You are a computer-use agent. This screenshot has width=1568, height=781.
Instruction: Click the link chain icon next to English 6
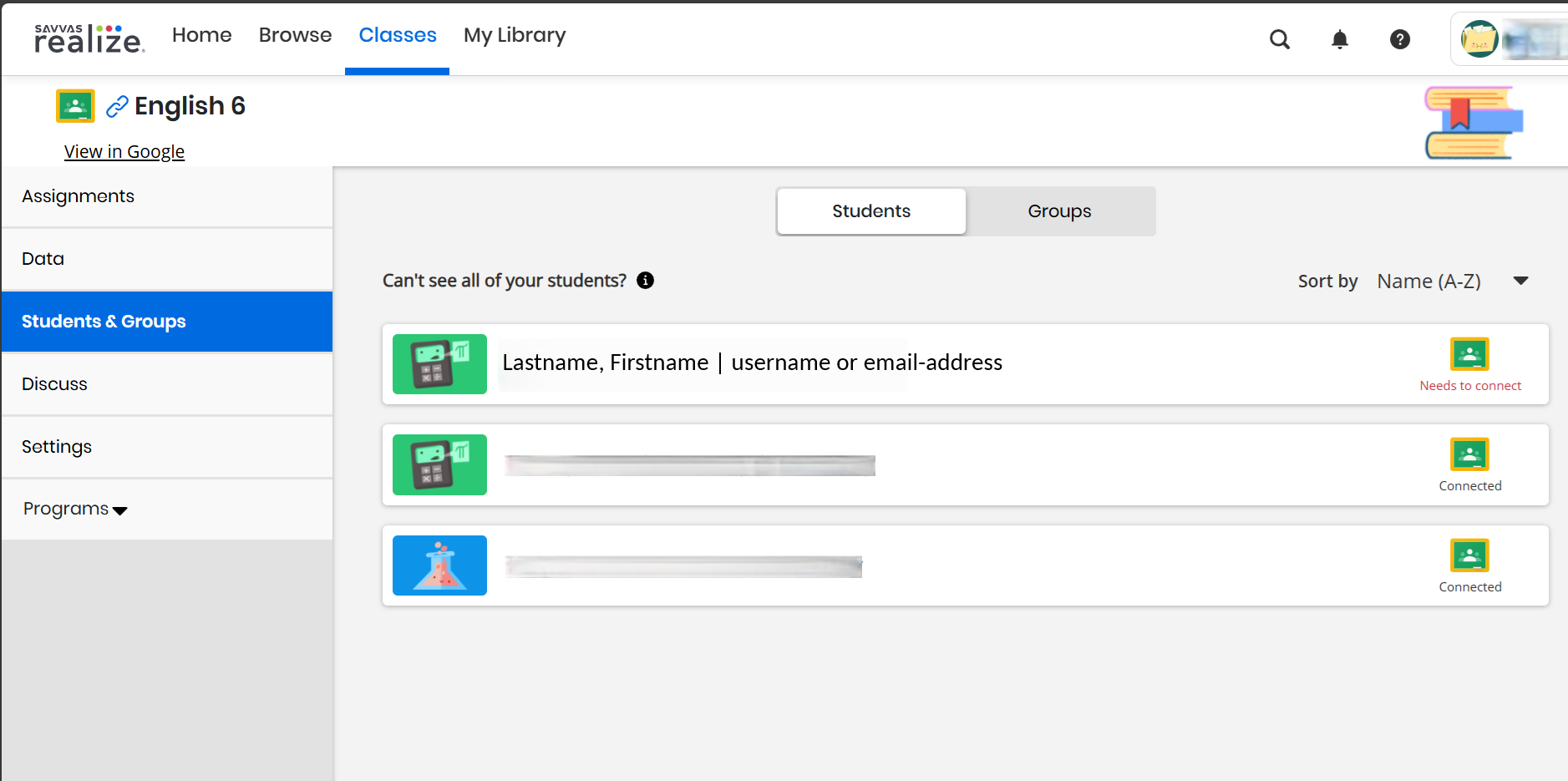(117, 106)
